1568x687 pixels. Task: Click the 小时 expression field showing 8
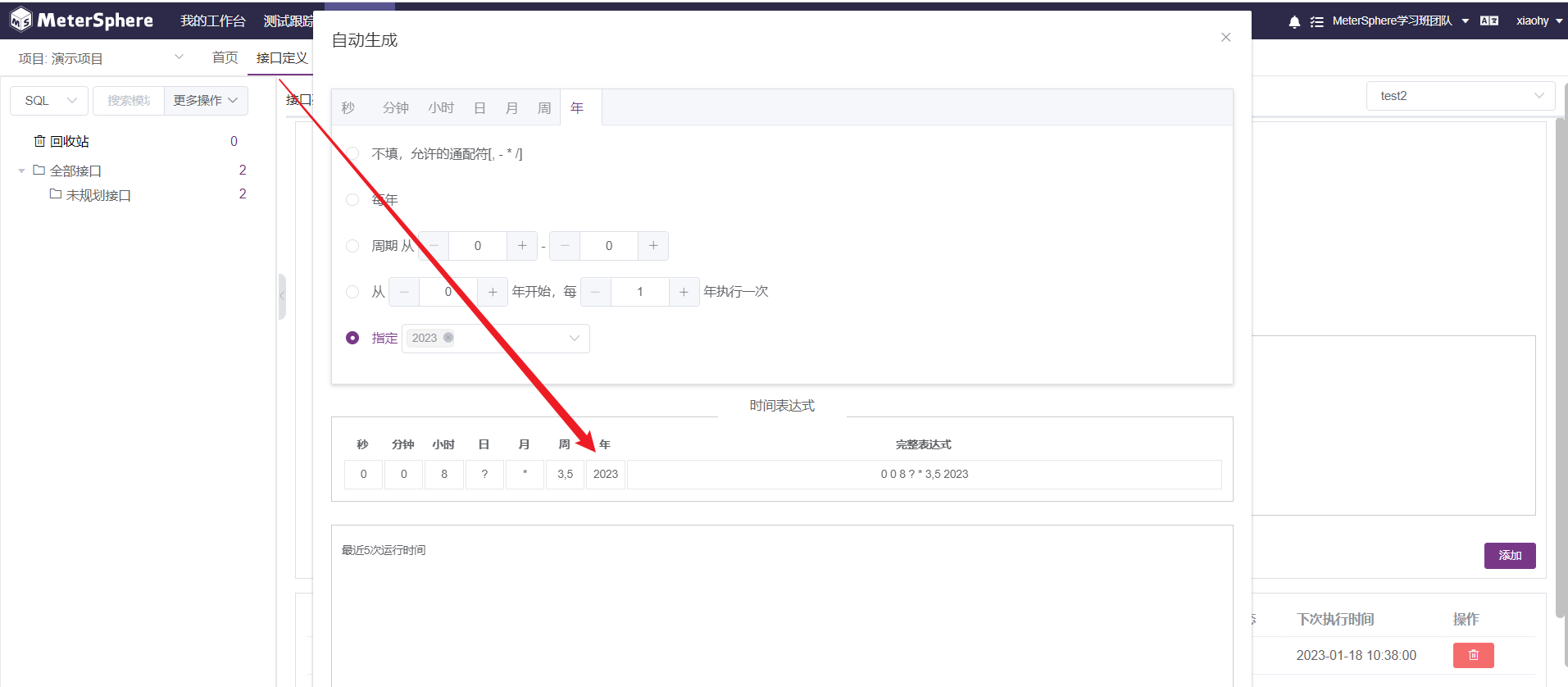point(444,475)
